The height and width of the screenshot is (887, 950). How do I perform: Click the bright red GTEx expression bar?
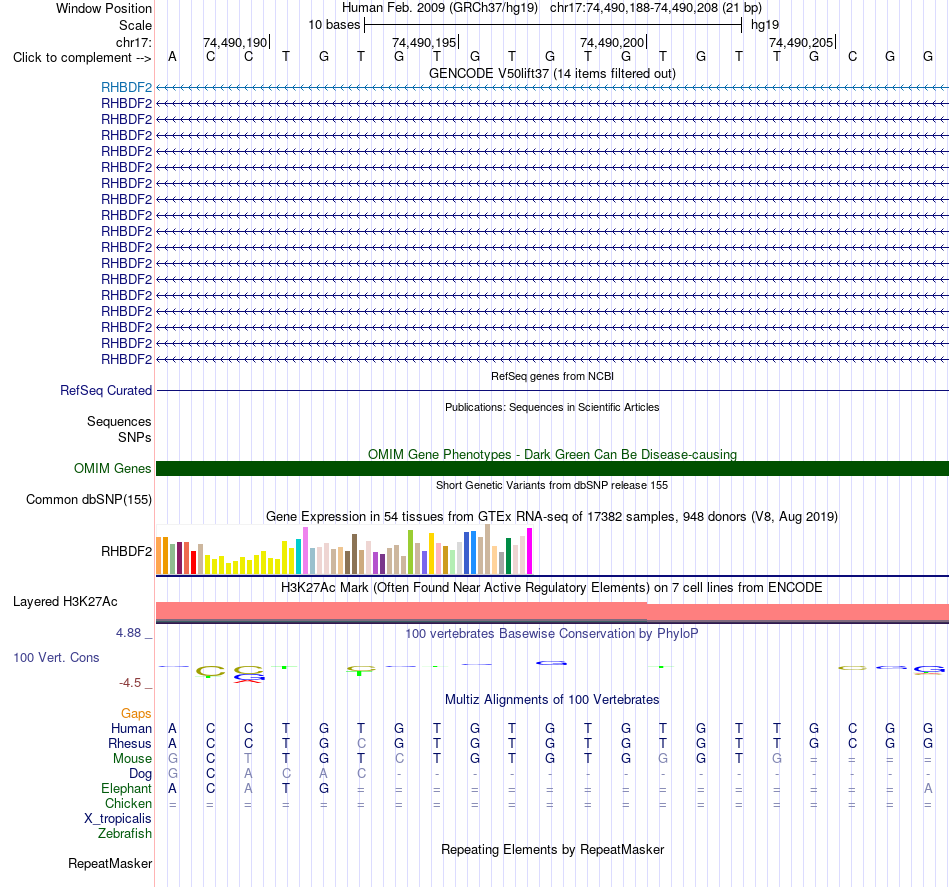coord(193,562)
